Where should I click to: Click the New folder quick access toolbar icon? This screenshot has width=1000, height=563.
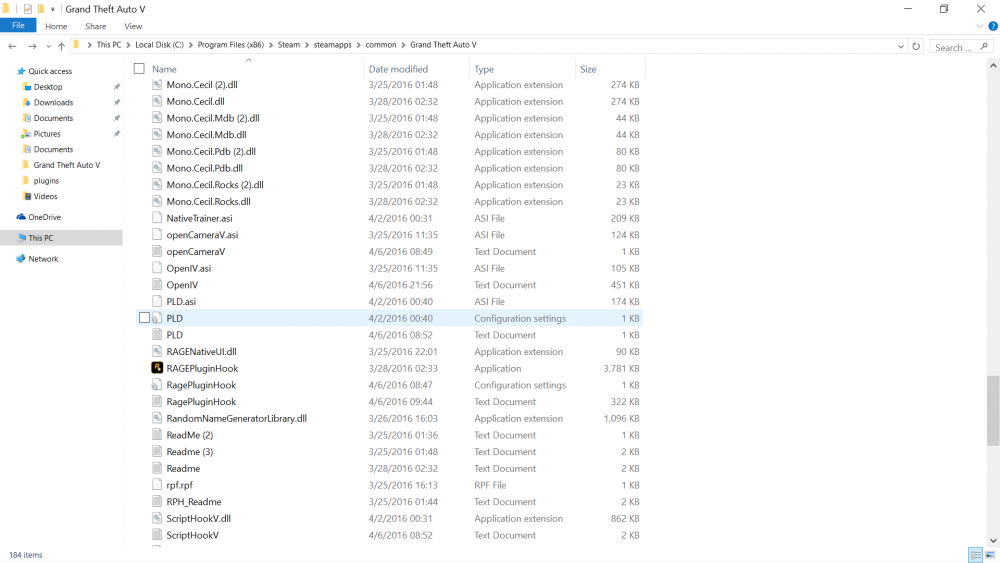41,9
